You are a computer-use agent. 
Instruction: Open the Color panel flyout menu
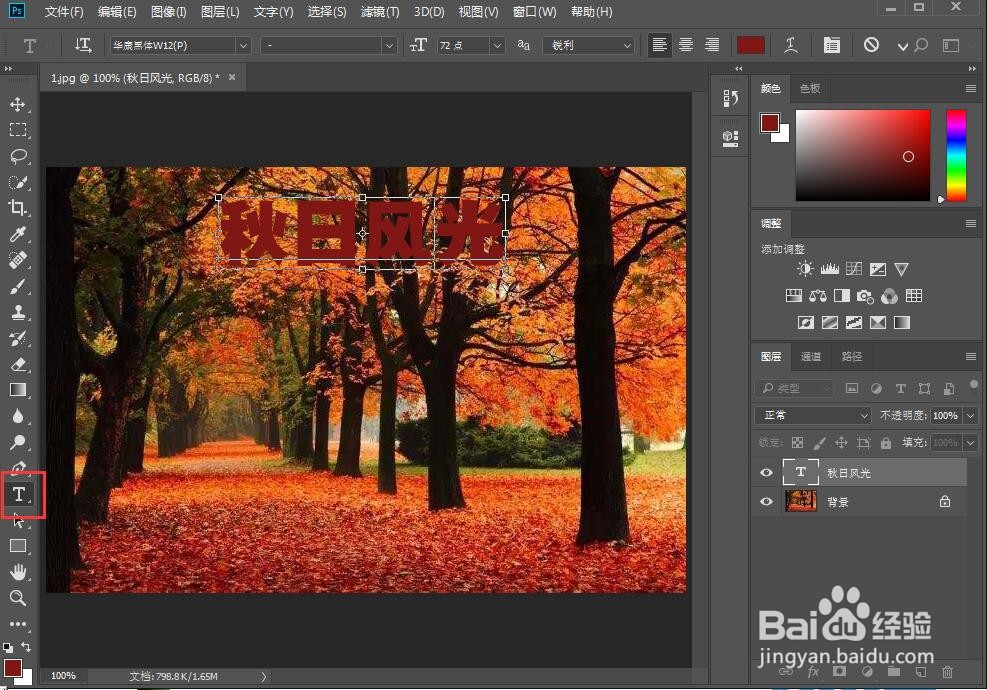point(971,89)
